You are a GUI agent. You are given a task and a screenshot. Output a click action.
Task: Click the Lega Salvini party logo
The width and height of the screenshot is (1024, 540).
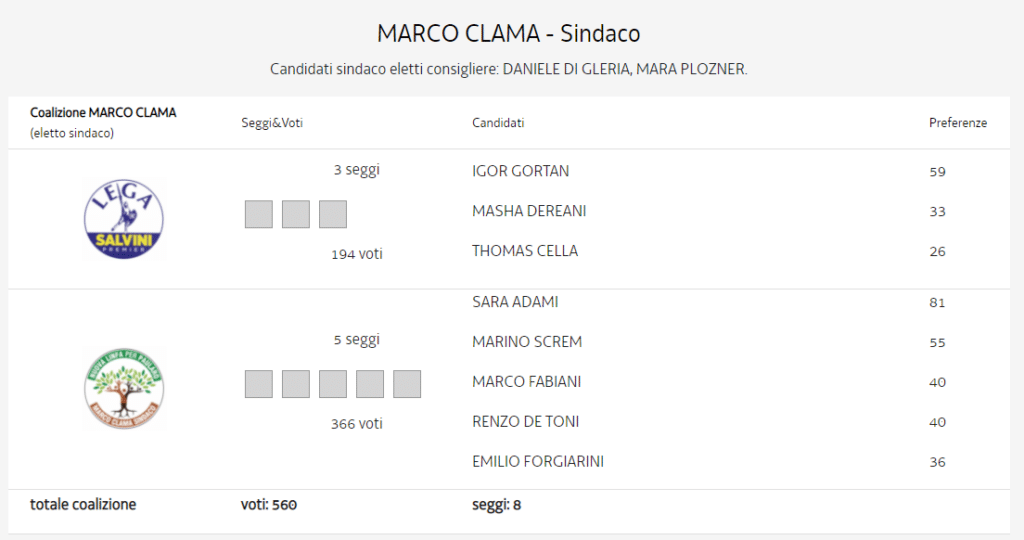coord(123,219)
